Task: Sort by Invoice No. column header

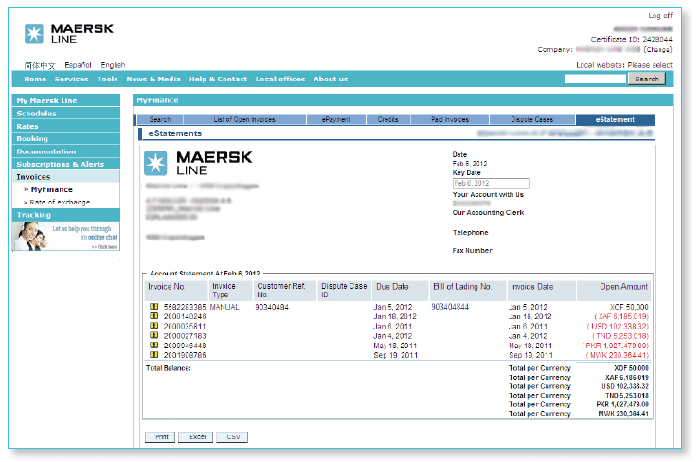Action: (176, 291)
